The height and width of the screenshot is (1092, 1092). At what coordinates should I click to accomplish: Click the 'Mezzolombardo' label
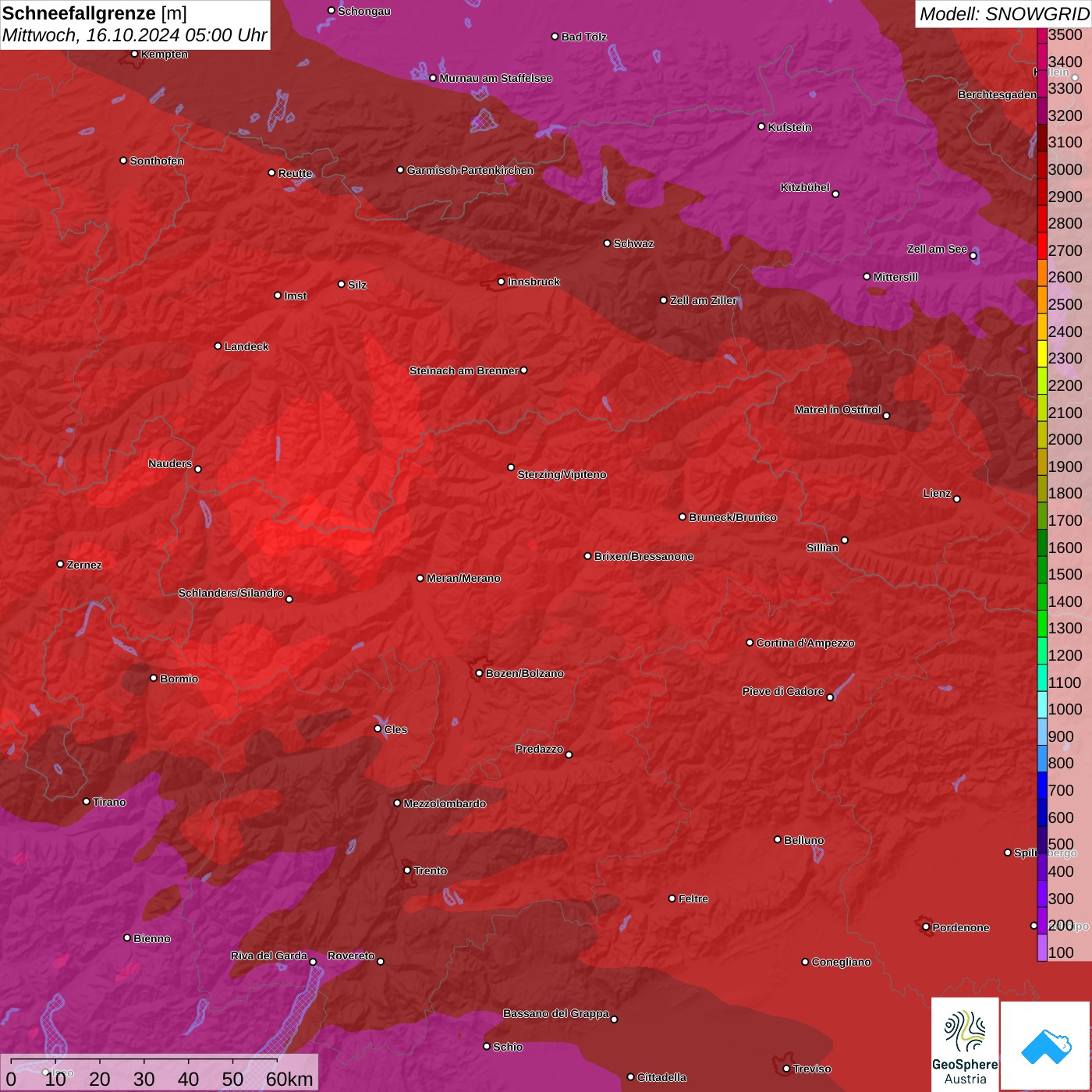click(x=445, y=803)
